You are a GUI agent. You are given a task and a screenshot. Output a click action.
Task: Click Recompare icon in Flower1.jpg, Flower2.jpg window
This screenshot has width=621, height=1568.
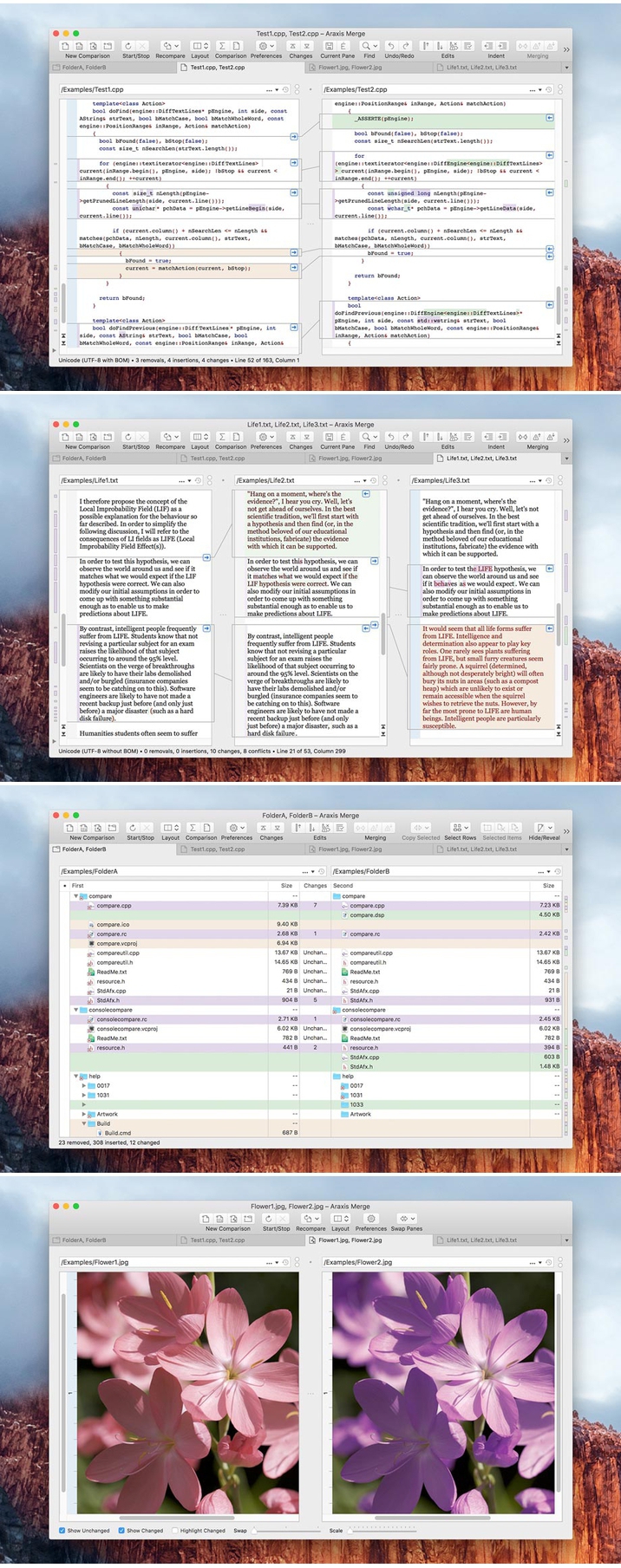pyautogui.click(x=310, y=1219)
